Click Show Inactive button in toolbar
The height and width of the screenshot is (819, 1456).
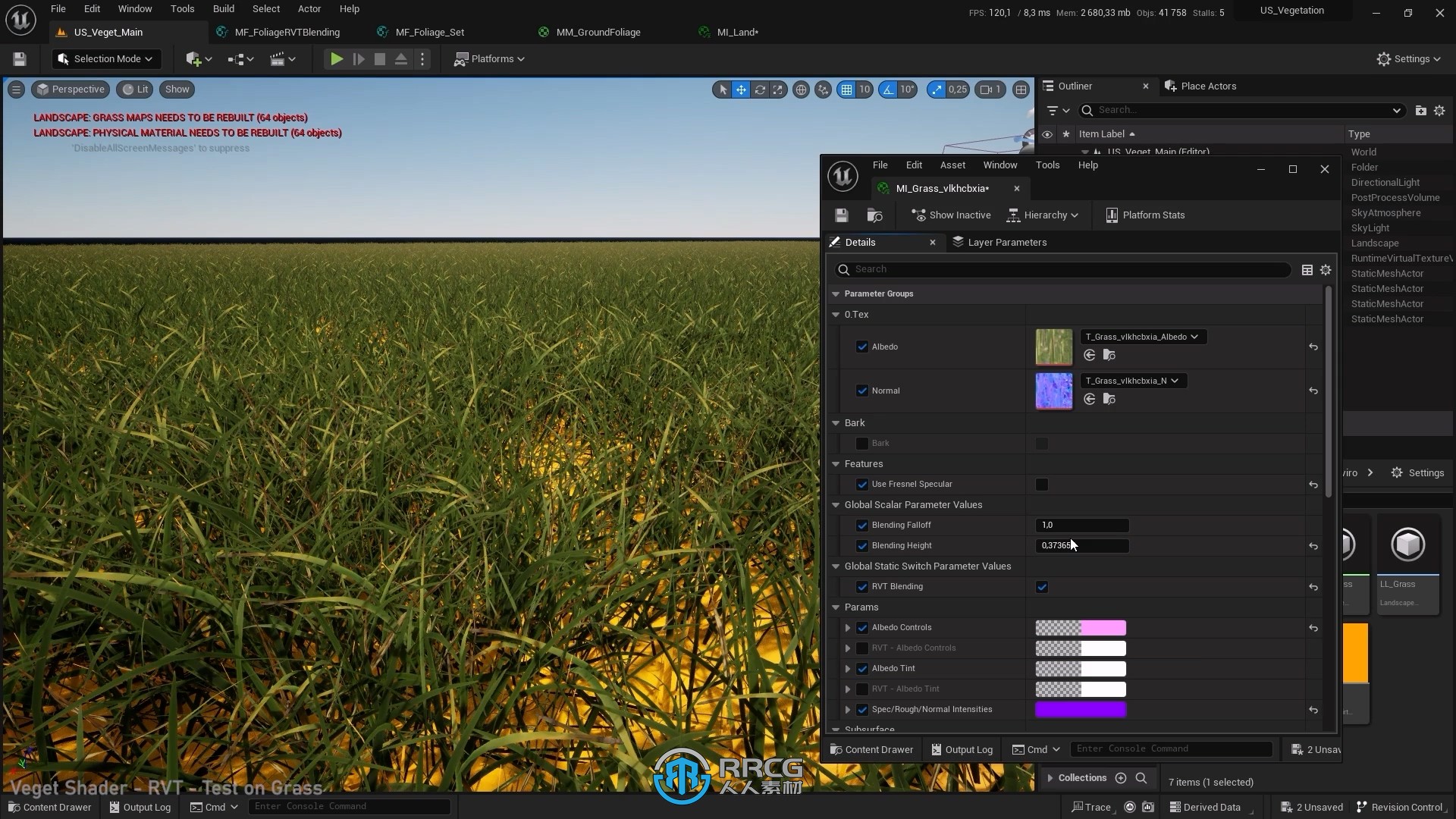[952, 214]
